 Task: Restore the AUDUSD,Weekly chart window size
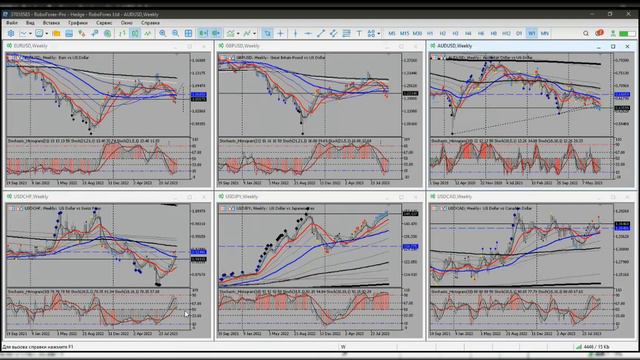point(613,47)
